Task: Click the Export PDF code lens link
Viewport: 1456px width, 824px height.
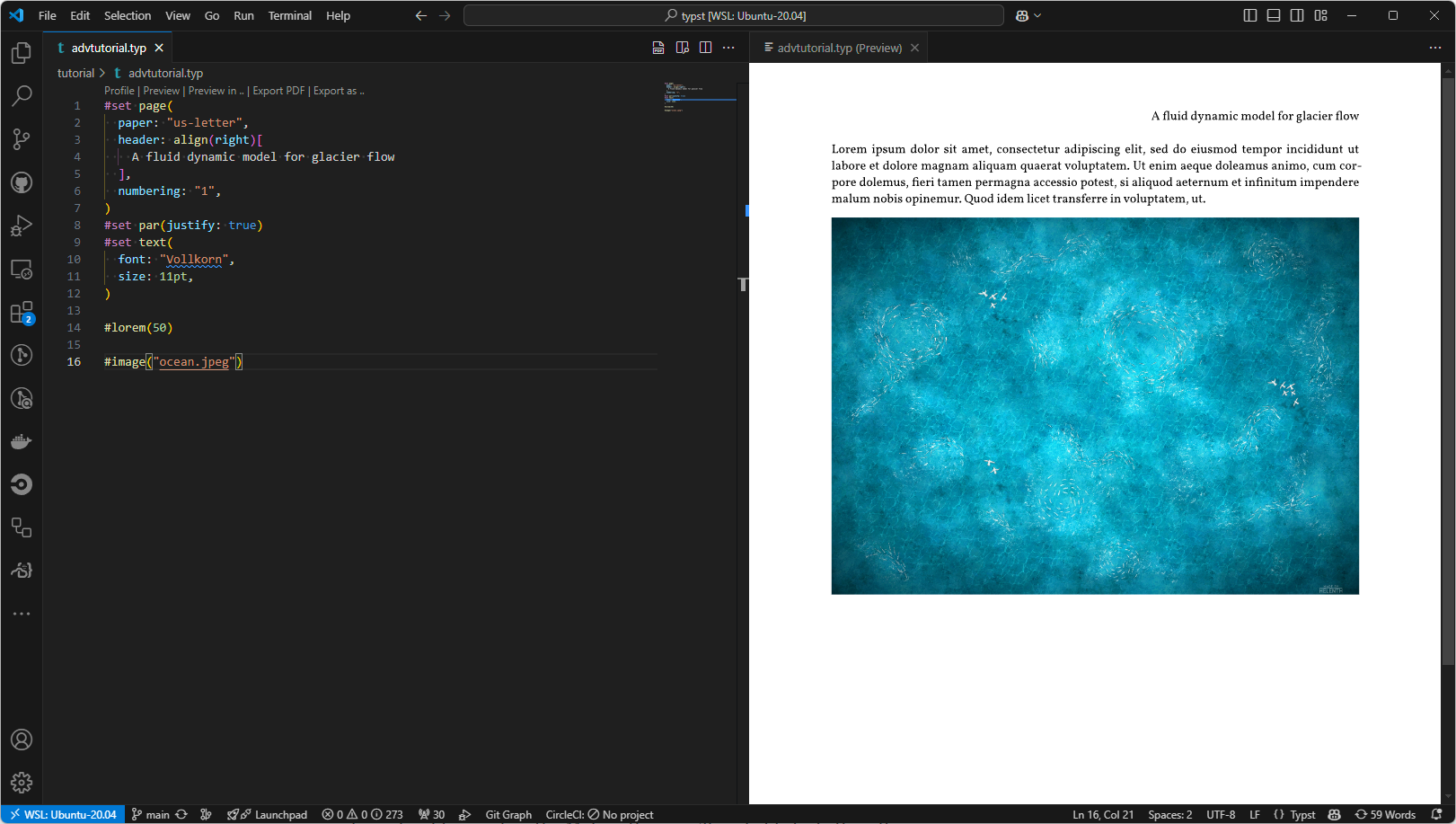Action: pyautogui.click(x=278, y=90)
